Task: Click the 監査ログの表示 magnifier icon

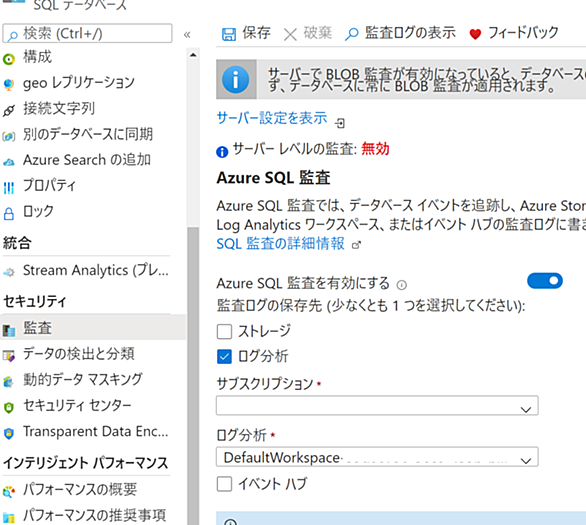Action: 351,34
